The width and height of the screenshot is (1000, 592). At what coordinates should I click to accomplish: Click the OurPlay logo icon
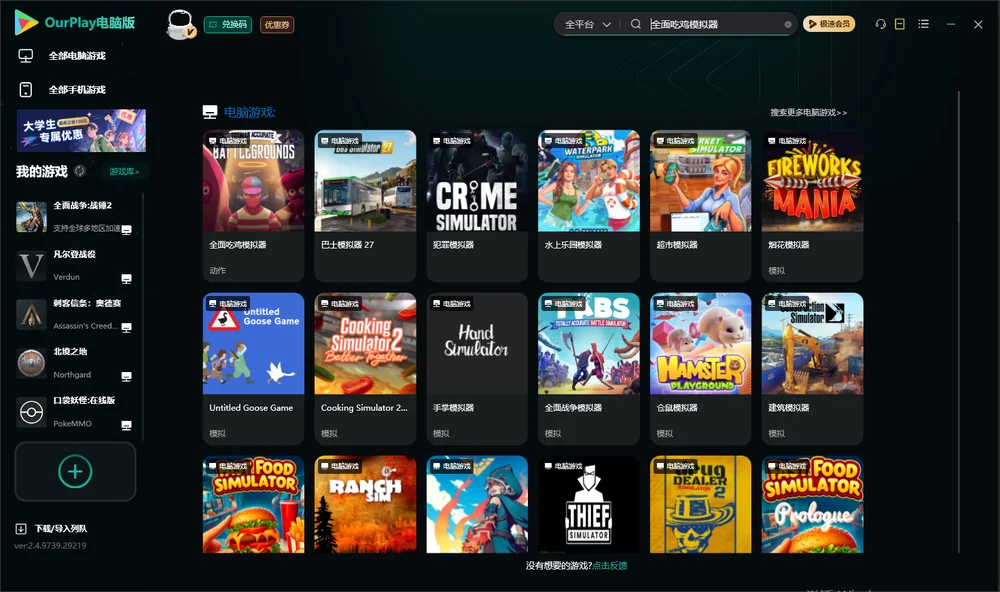(x=26, y=23)
